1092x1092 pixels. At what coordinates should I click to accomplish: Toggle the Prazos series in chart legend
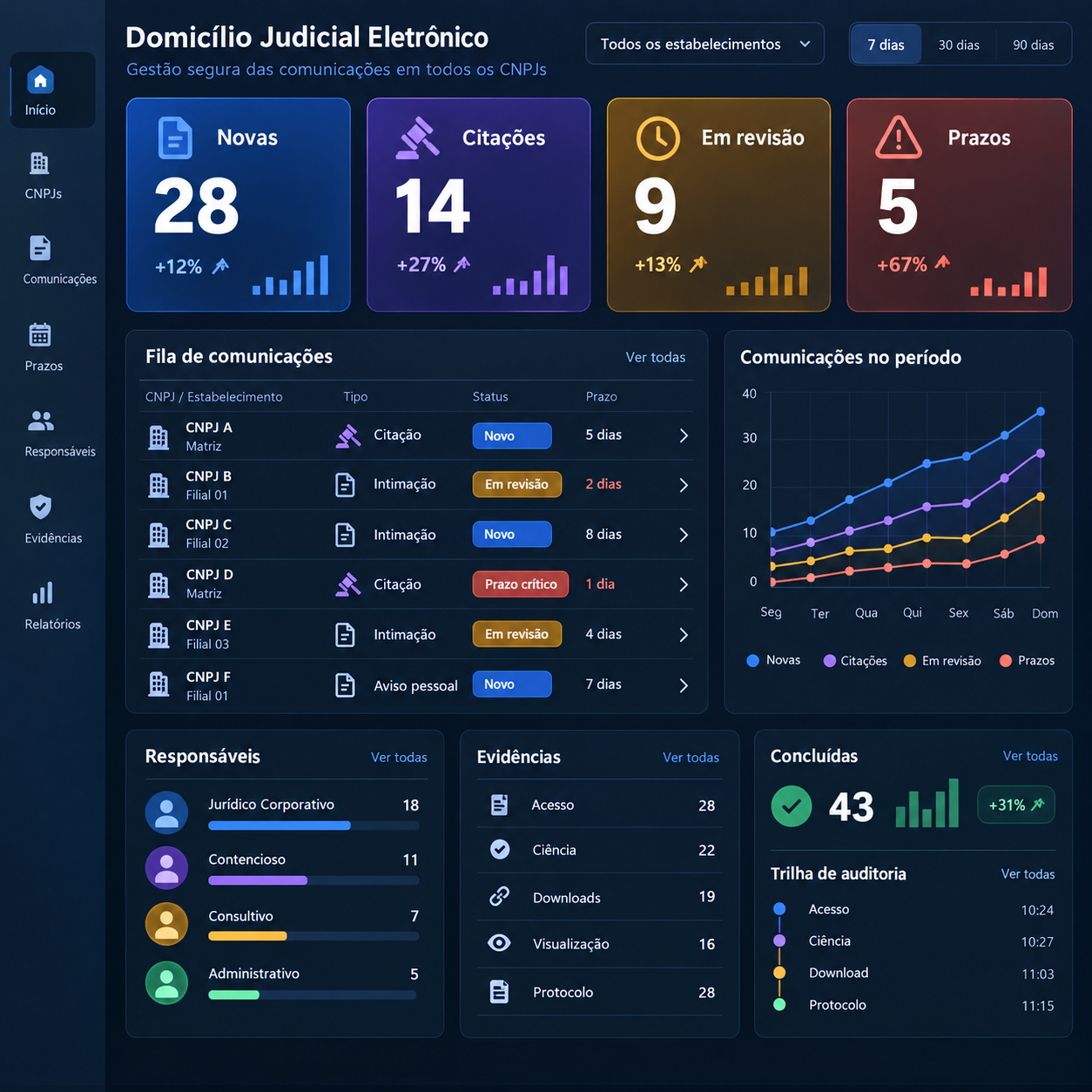pos(1027,661)
